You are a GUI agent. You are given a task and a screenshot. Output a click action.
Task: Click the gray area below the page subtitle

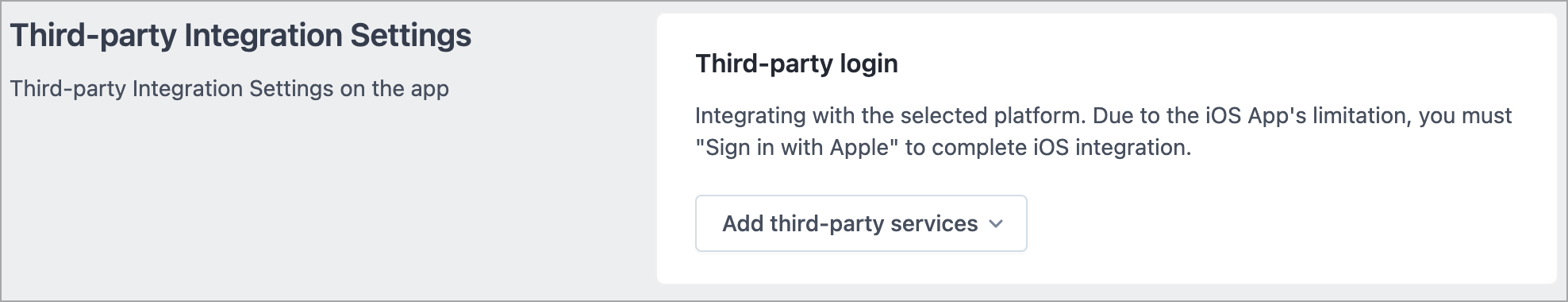tap(317, 199)
